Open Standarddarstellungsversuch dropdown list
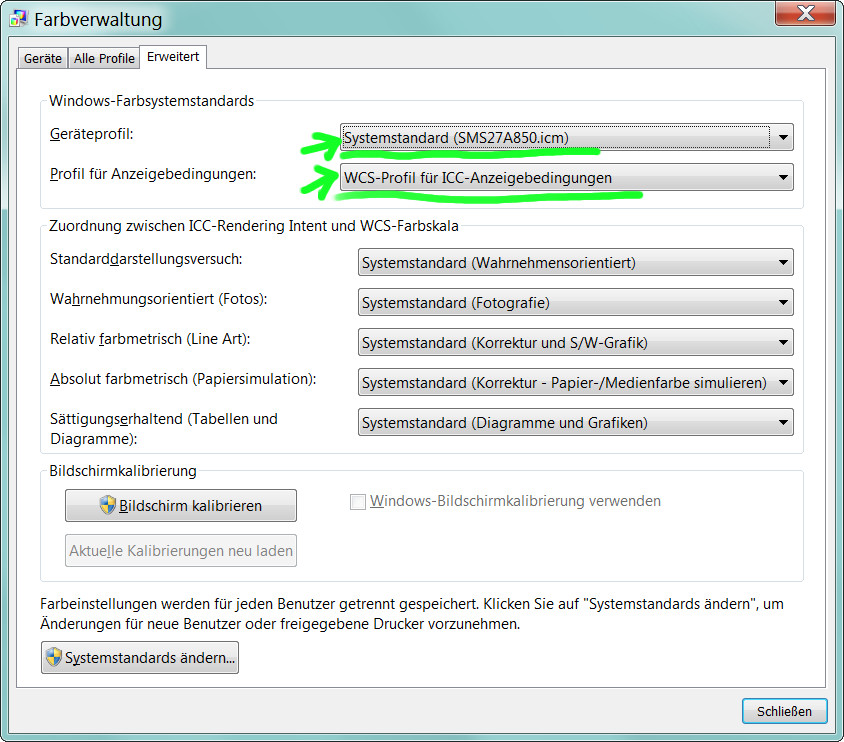 click(575, 263)
